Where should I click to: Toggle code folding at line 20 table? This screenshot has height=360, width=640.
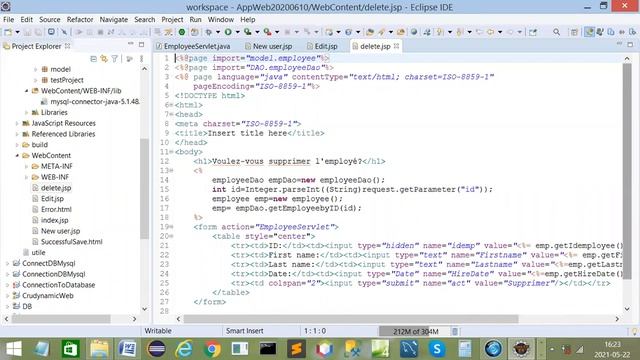click(x=171, y=236)
